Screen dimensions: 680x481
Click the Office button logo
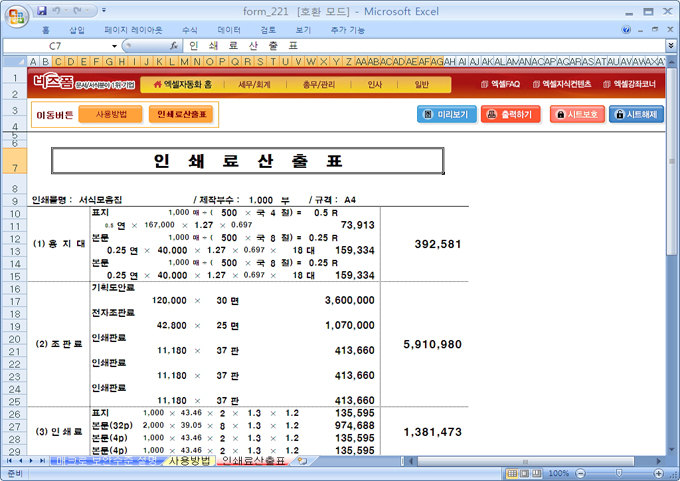(x=15, y=17)
